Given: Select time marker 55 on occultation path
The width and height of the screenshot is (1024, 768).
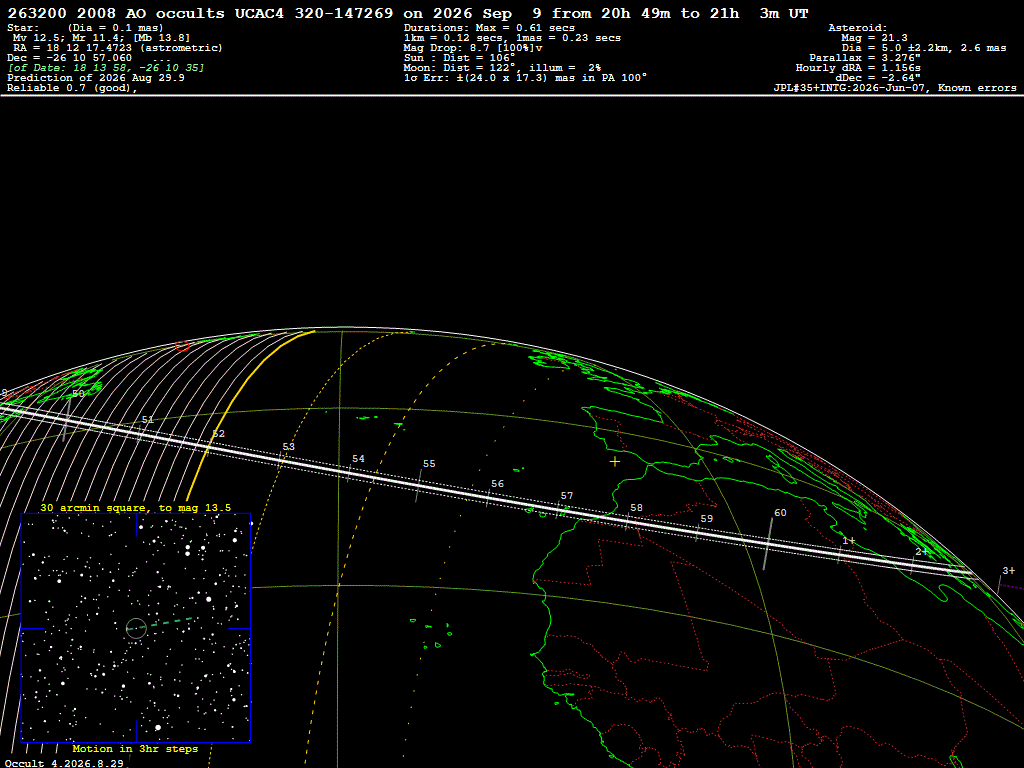Looking at the screenshot, I should click(428, 464).
